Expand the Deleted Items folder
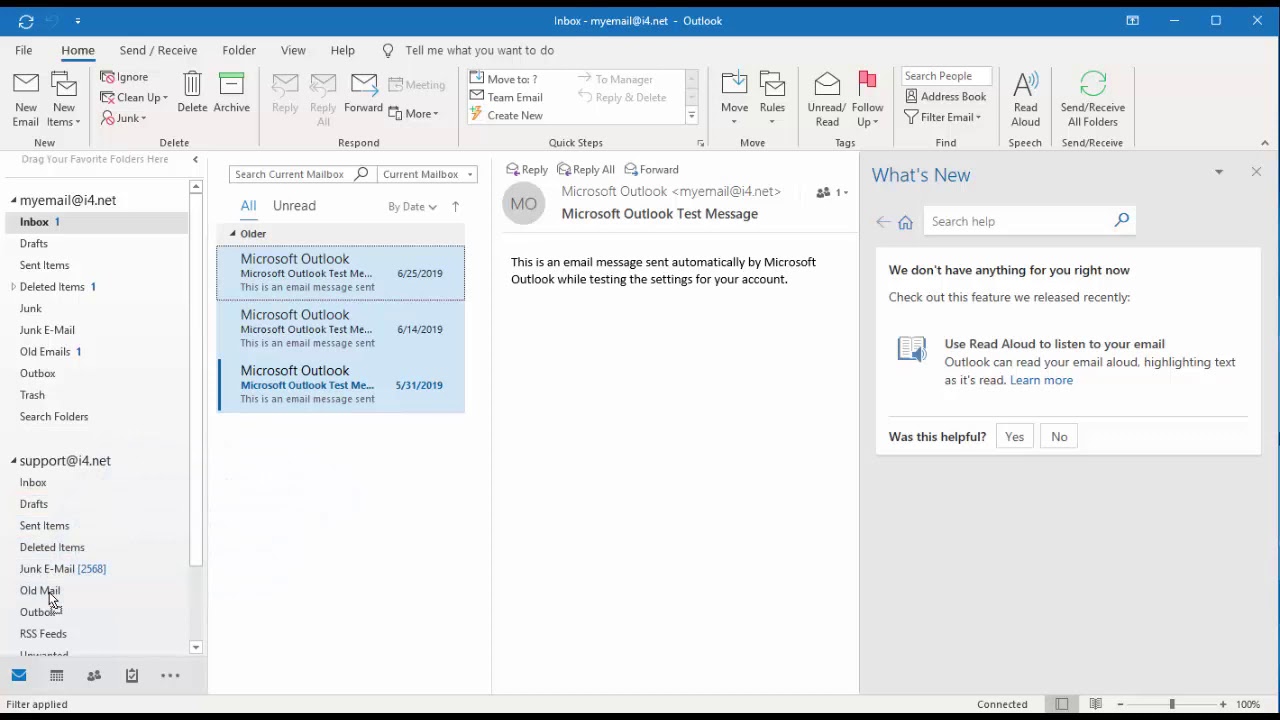Screen dimensions: 1280x720 click(13, 287)
